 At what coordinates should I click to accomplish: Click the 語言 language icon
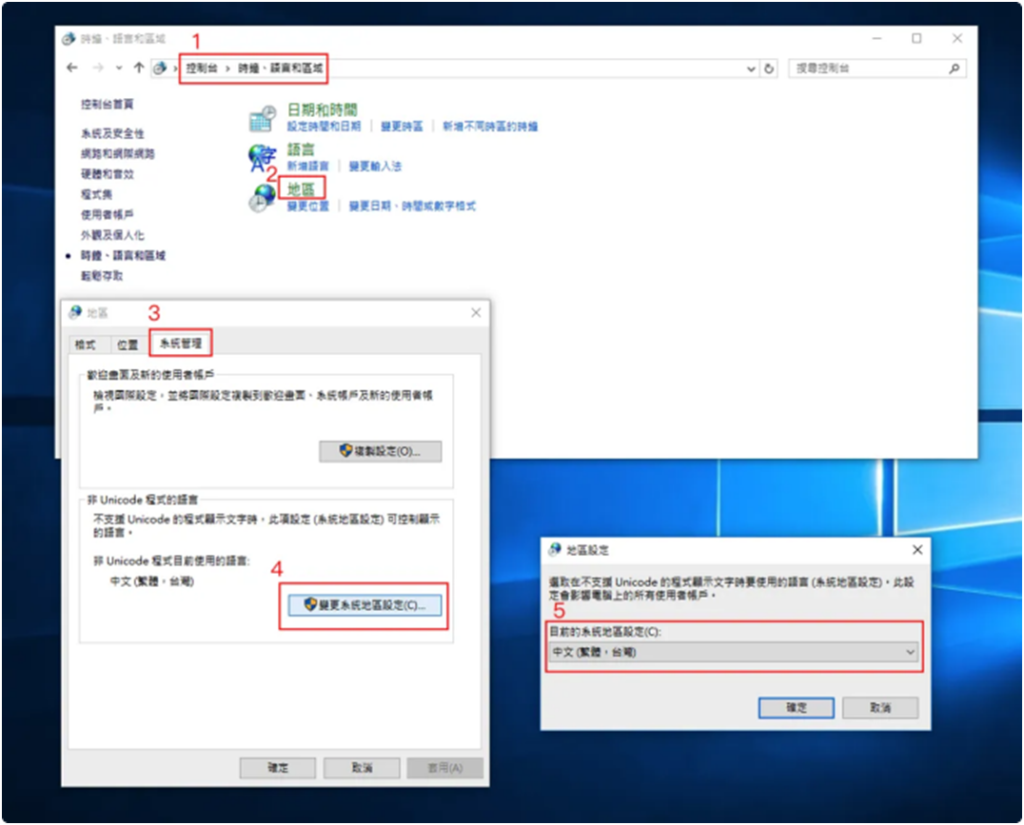[261, 158]
